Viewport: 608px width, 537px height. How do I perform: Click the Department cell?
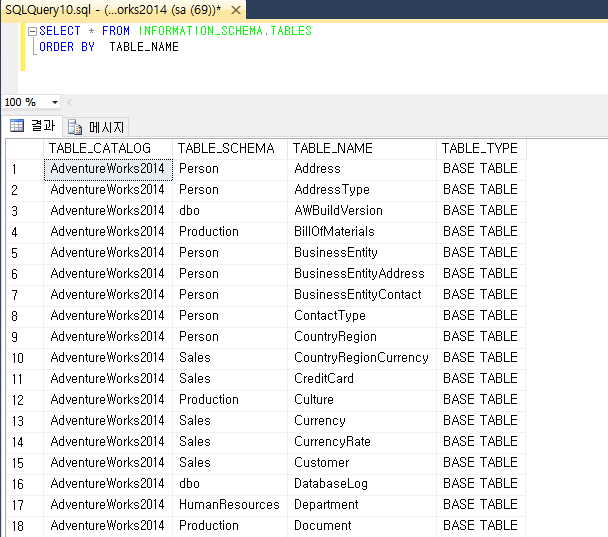pos(362,505)
